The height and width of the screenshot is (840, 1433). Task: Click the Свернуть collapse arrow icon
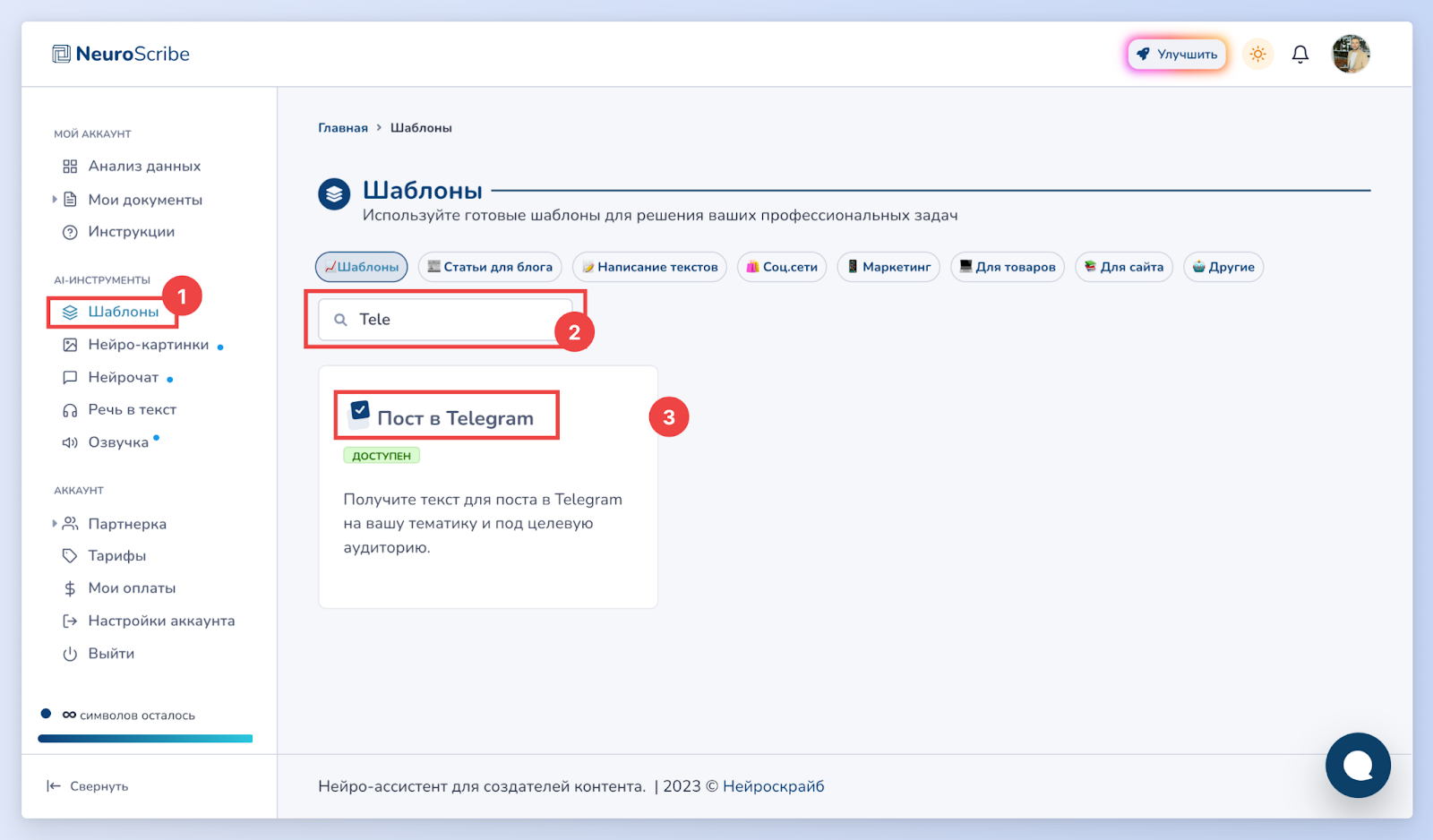pyautogui.click(x=54, y=786)
